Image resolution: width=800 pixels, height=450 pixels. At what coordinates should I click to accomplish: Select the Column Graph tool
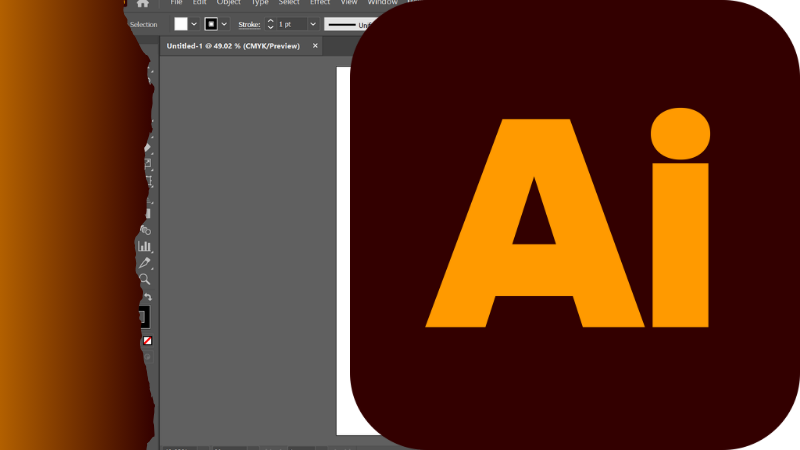[x=144, y=246]
